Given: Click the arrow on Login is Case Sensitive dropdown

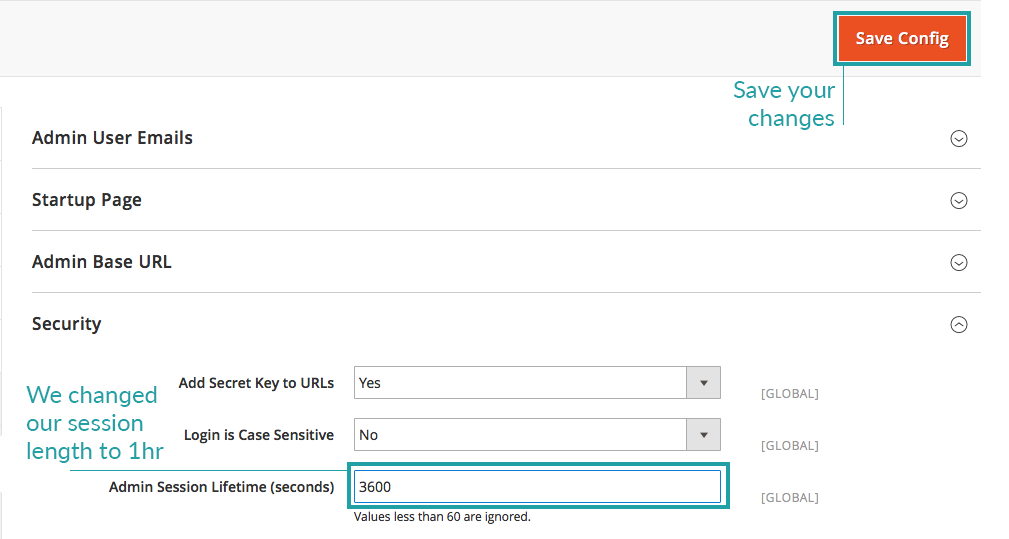Looking at the screenshot, I should (x=703, y=435).
